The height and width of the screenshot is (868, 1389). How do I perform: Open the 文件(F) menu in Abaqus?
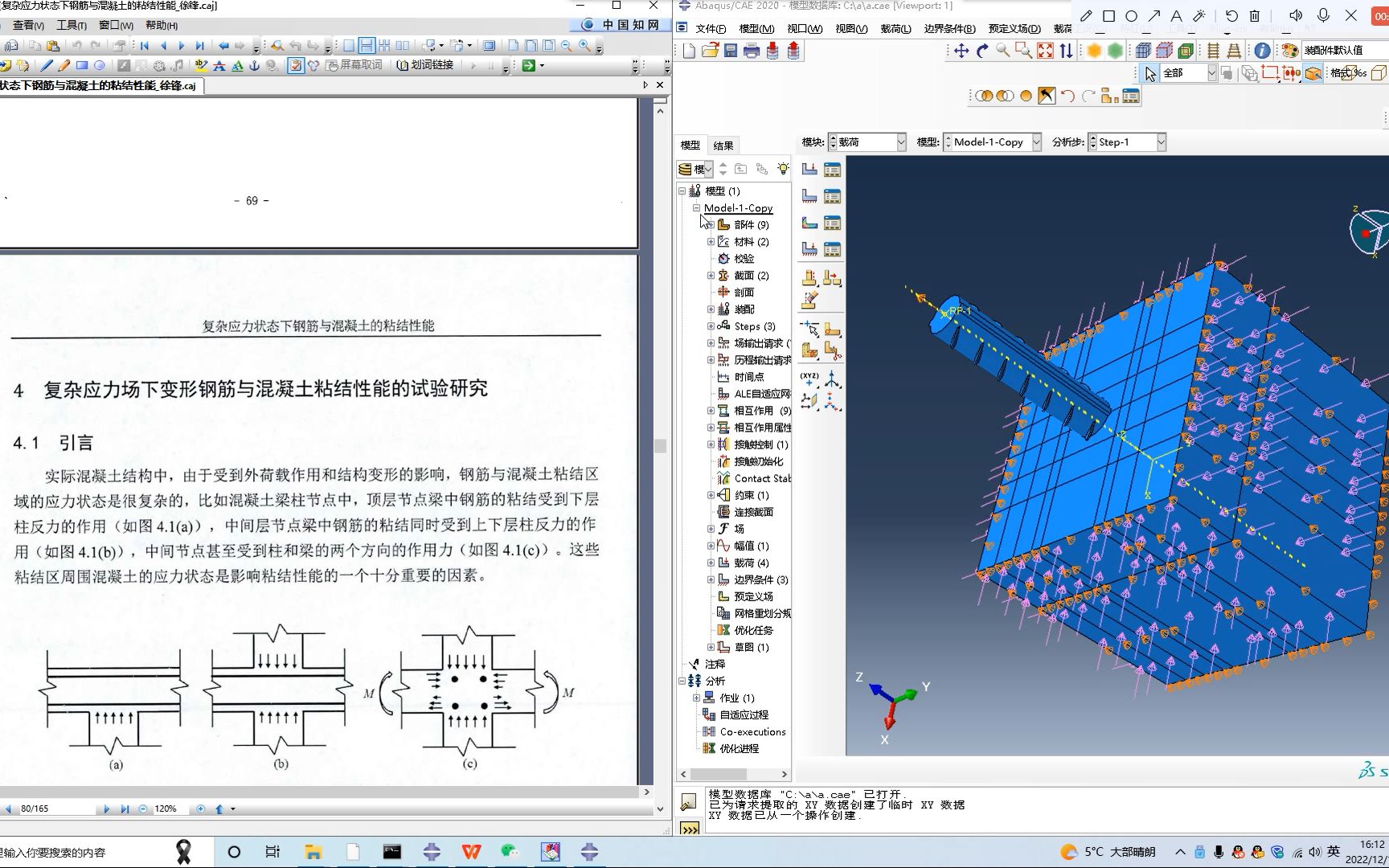[x=711, y=28]
